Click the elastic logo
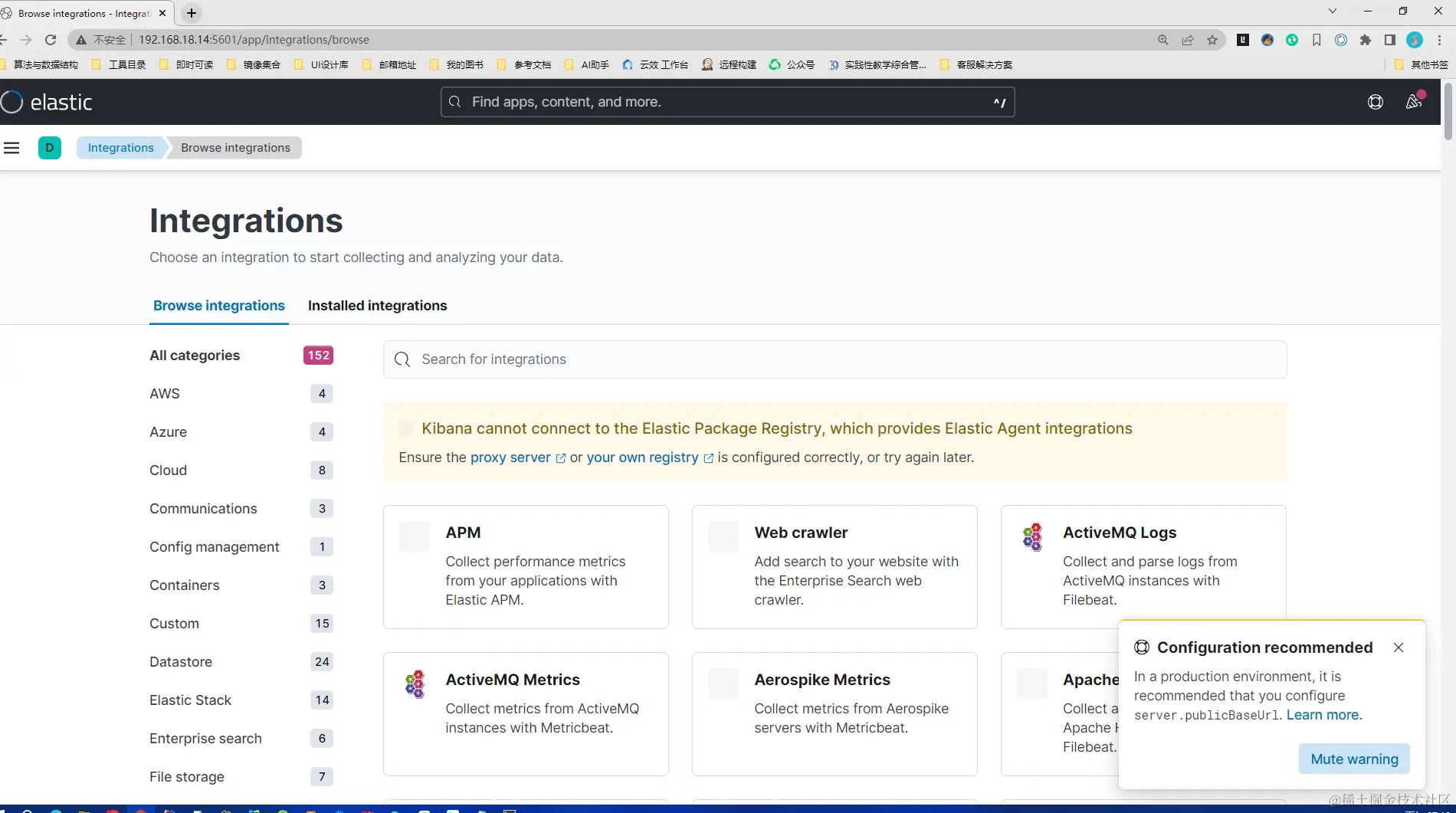1456x813 pixels. [47, 102]
